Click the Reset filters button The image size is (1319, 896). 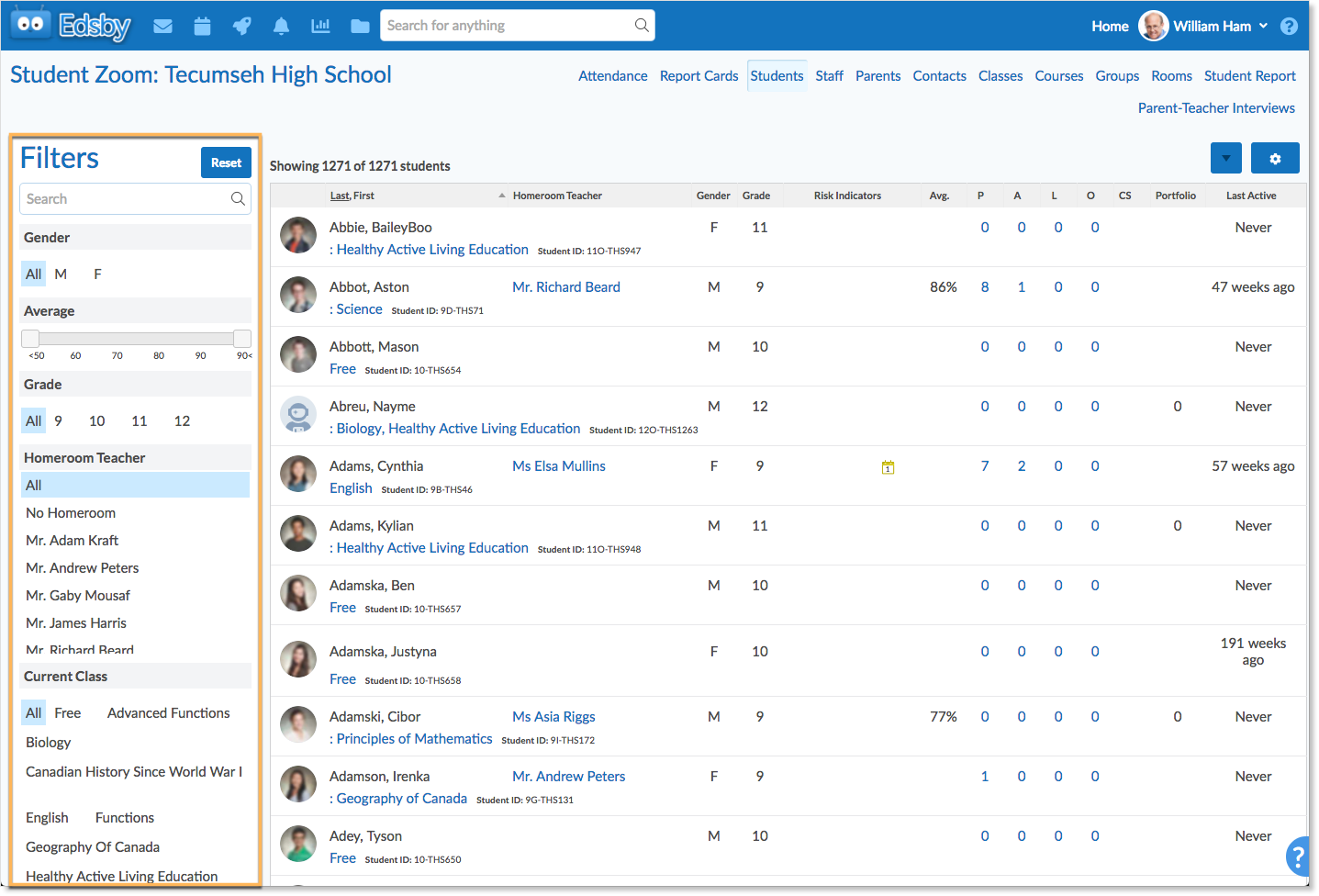click(226, 162)
